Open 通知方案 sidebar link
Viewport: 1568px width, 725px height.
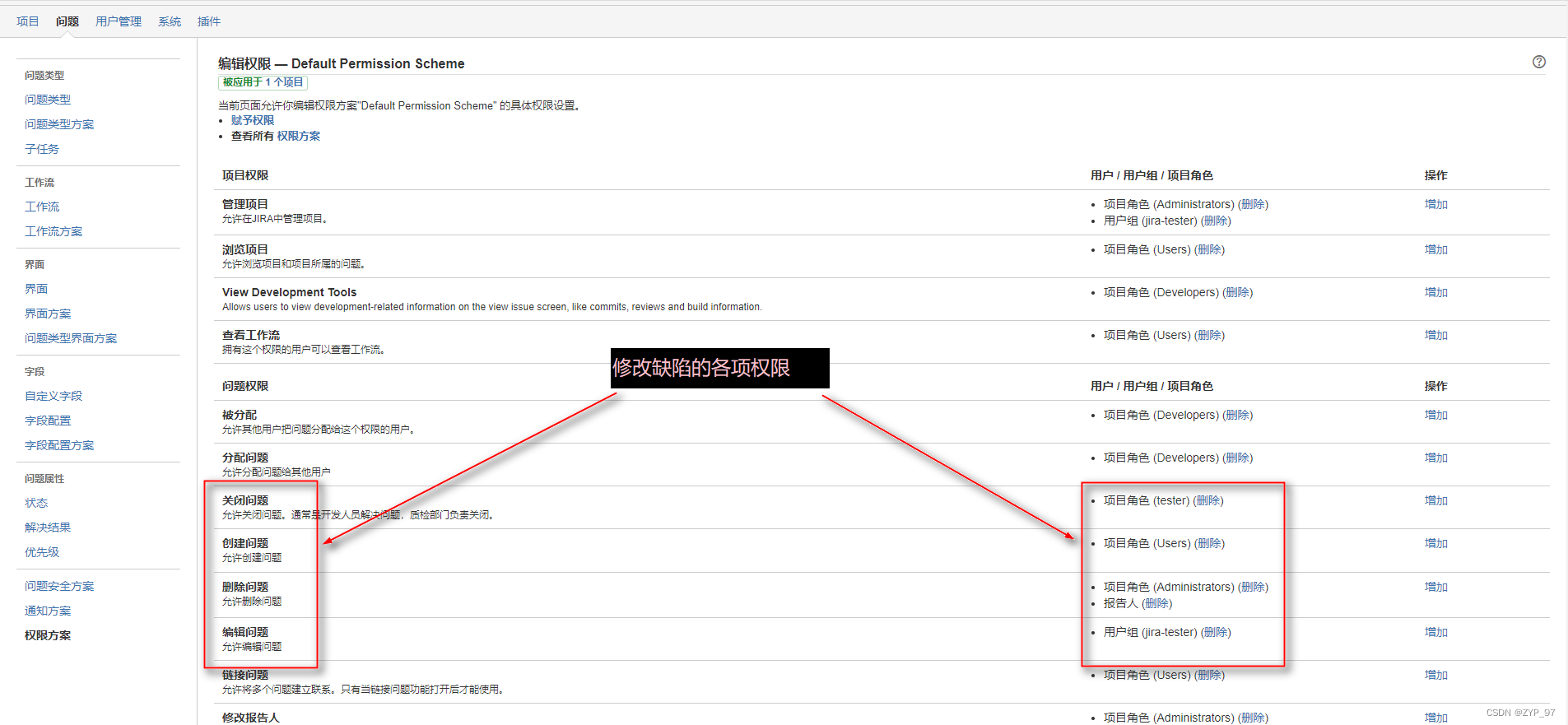(x=48, y=611)
